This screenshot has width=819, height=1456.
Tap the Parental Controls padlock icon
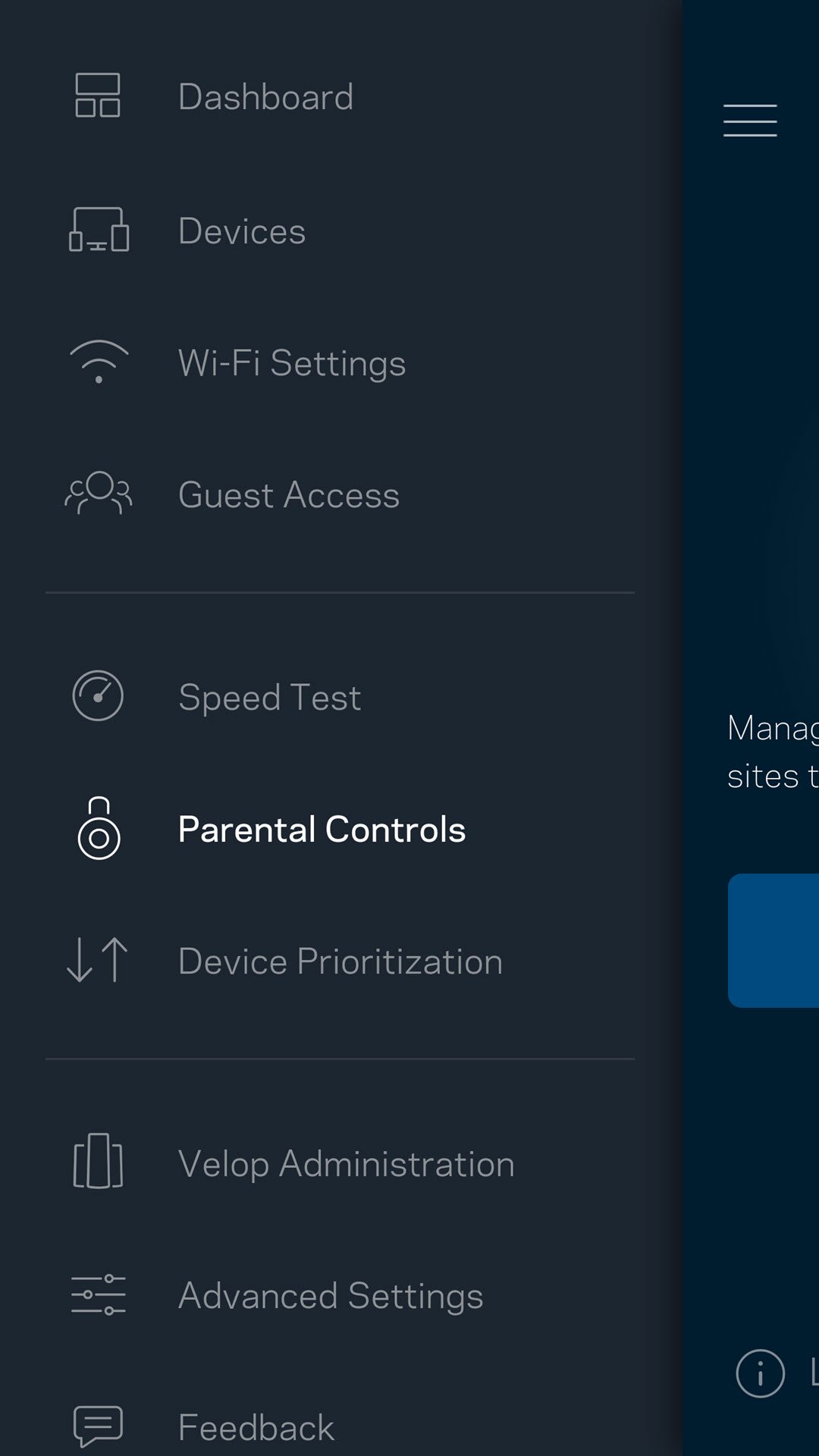(99, 828)
